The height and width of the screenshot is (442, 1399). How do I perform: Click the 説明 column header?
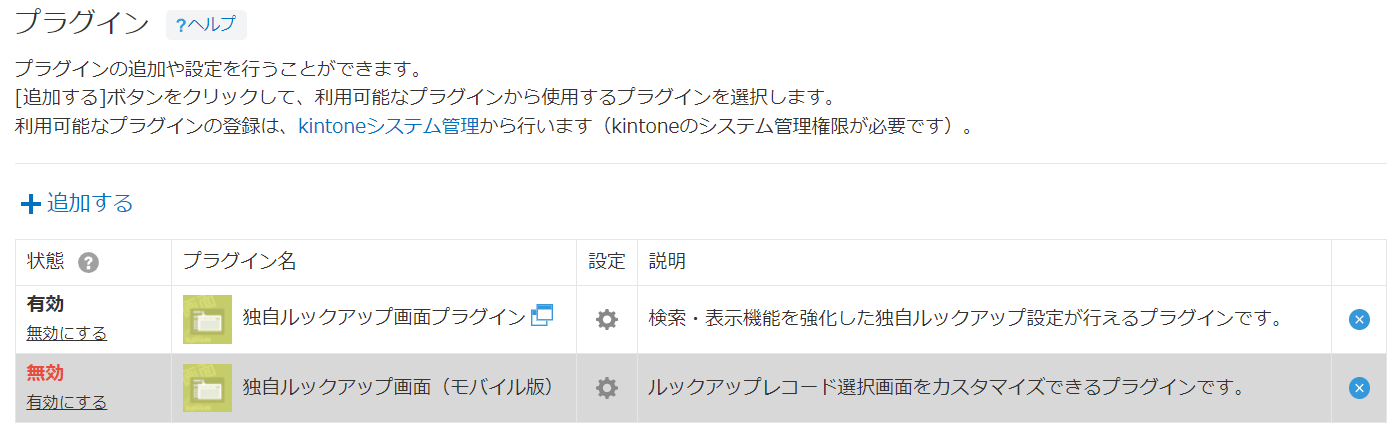coord(667,262)
